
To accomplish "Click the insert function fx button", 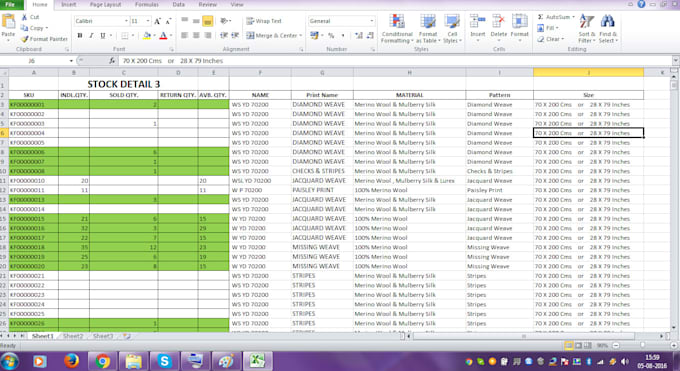I will [112, 61].
